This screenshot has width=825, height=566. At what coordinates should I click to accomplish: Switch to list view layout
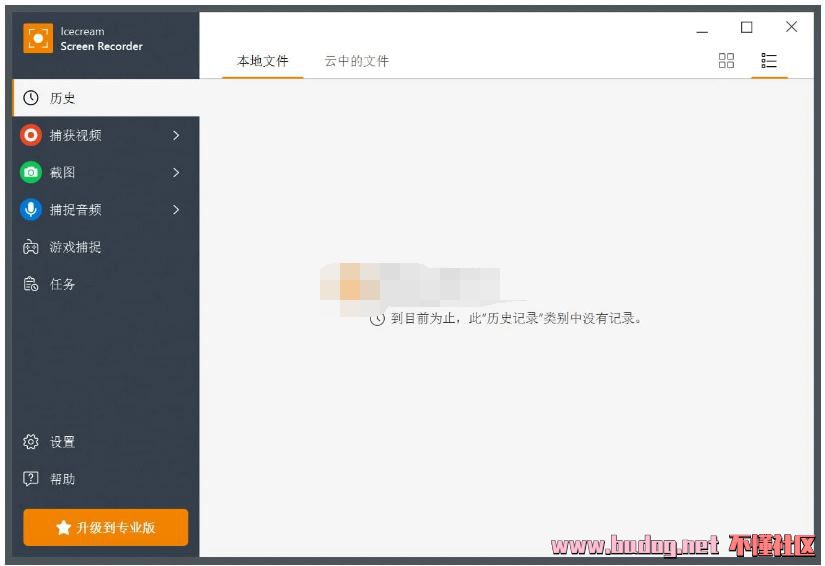coord(769,61)
